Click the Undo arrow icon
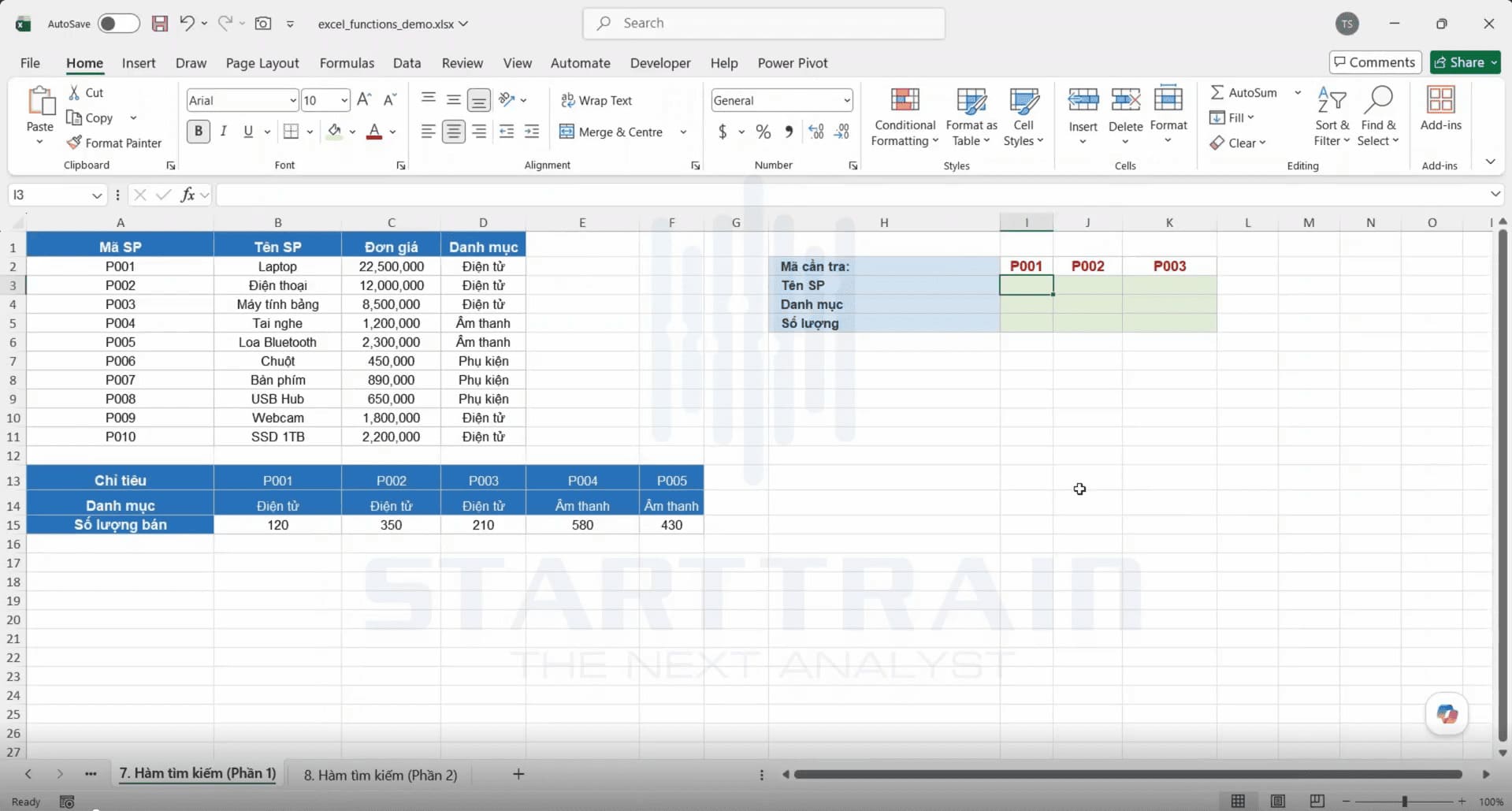The image size is (1512, 811). click(x=187, y=23)
